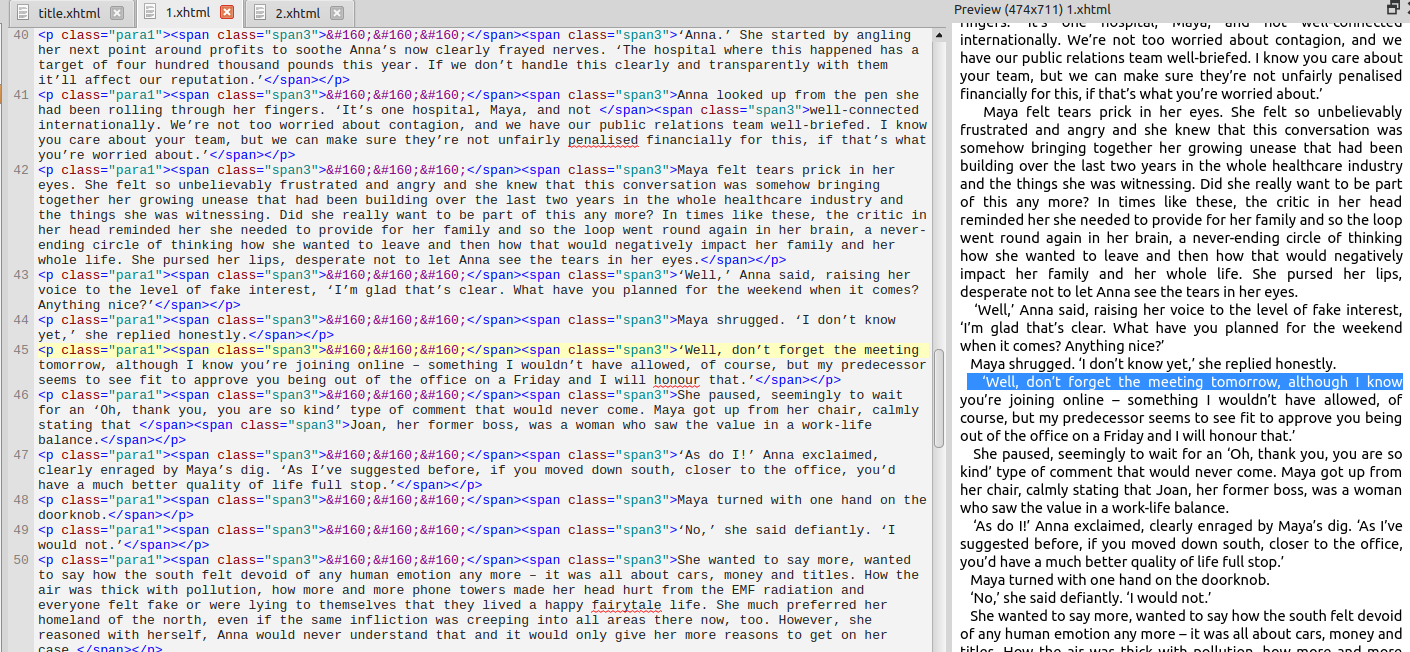Click line number 40 in the gutter
Screen dimensions: 1410x652
[x=21, y=35]
